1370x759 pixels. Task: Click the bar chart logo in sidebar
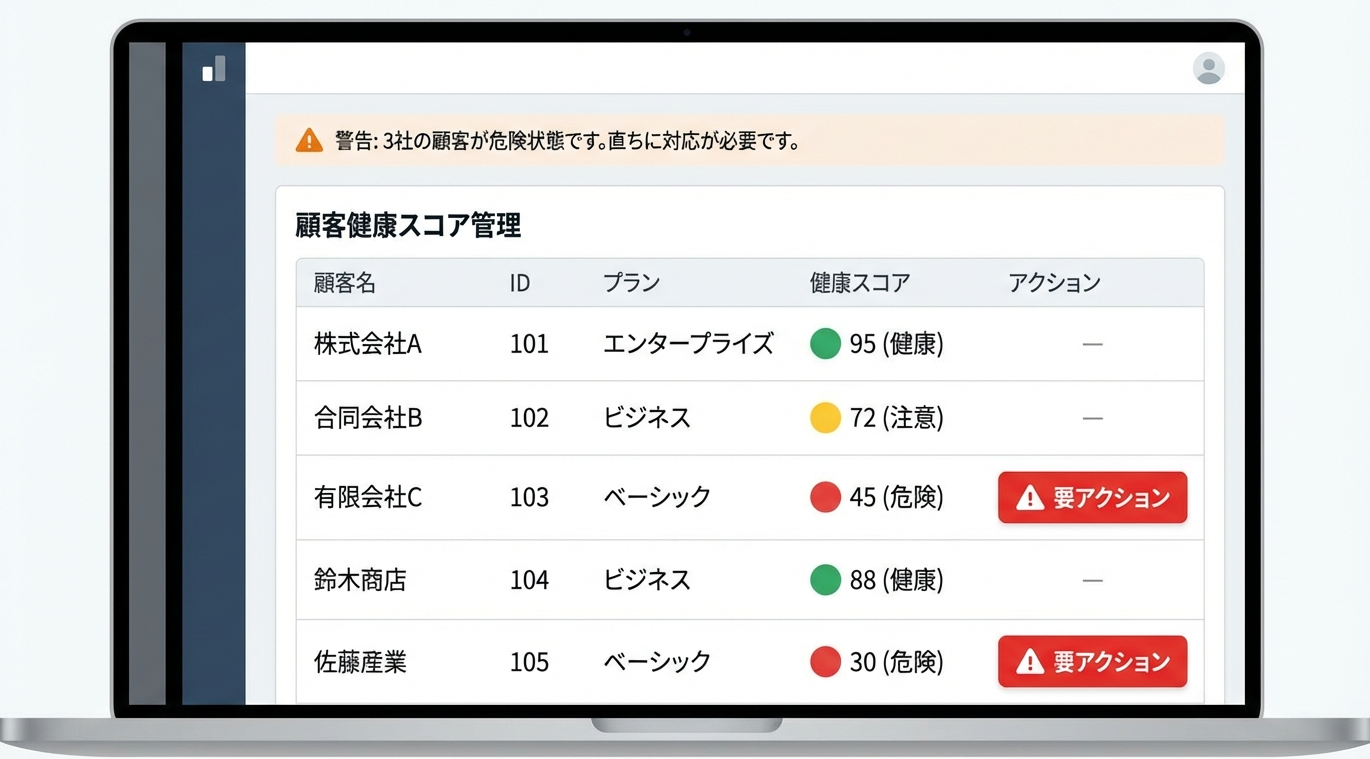(214, 69)
